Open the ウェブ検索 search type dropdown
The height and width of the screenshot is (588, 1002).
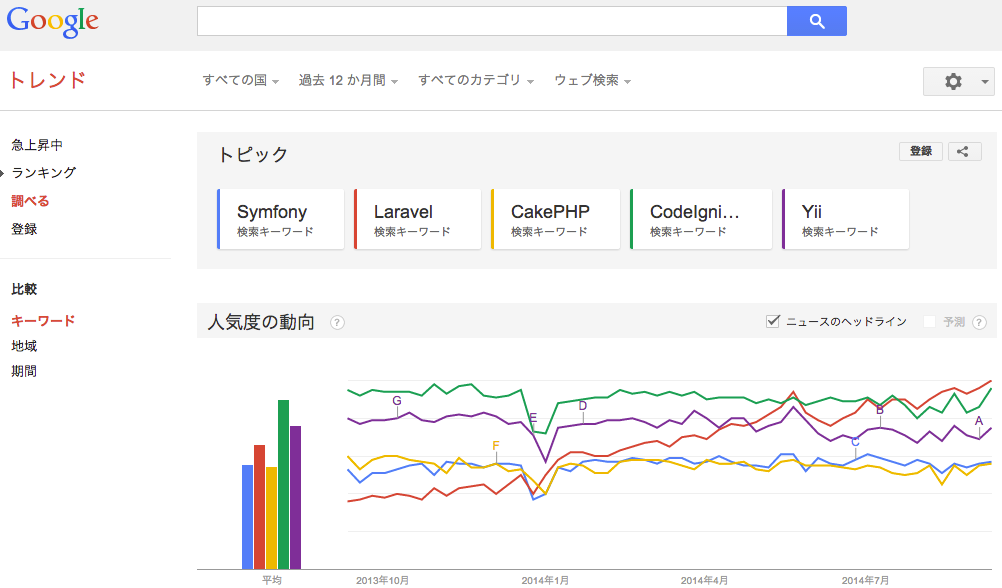click(592, 81)
